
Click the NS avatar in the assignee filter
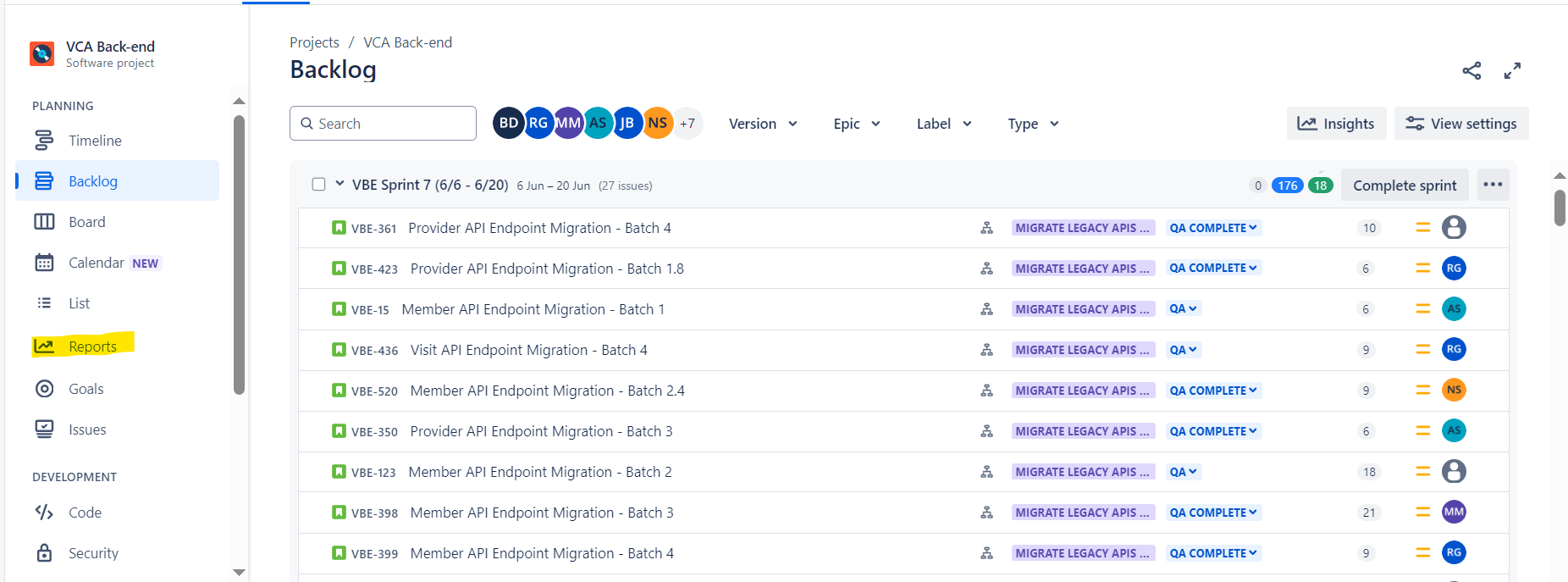(658, 124)
